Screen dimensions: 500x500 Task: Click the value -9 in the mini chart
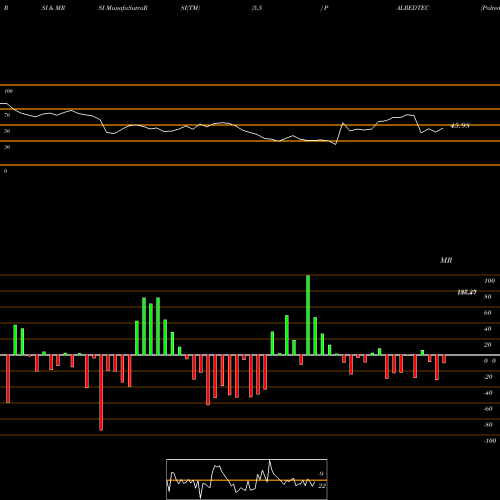tap(320, 474)
